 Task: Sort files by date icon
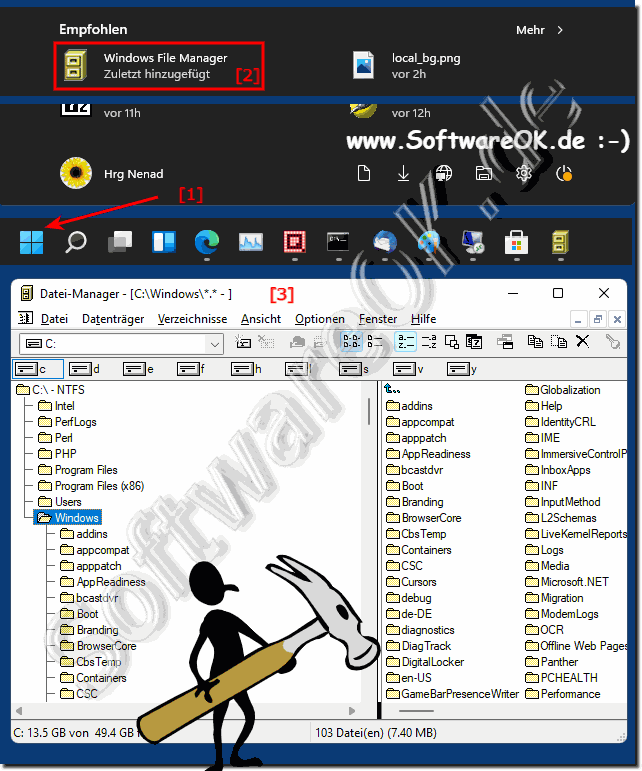[x=474, y=342]
